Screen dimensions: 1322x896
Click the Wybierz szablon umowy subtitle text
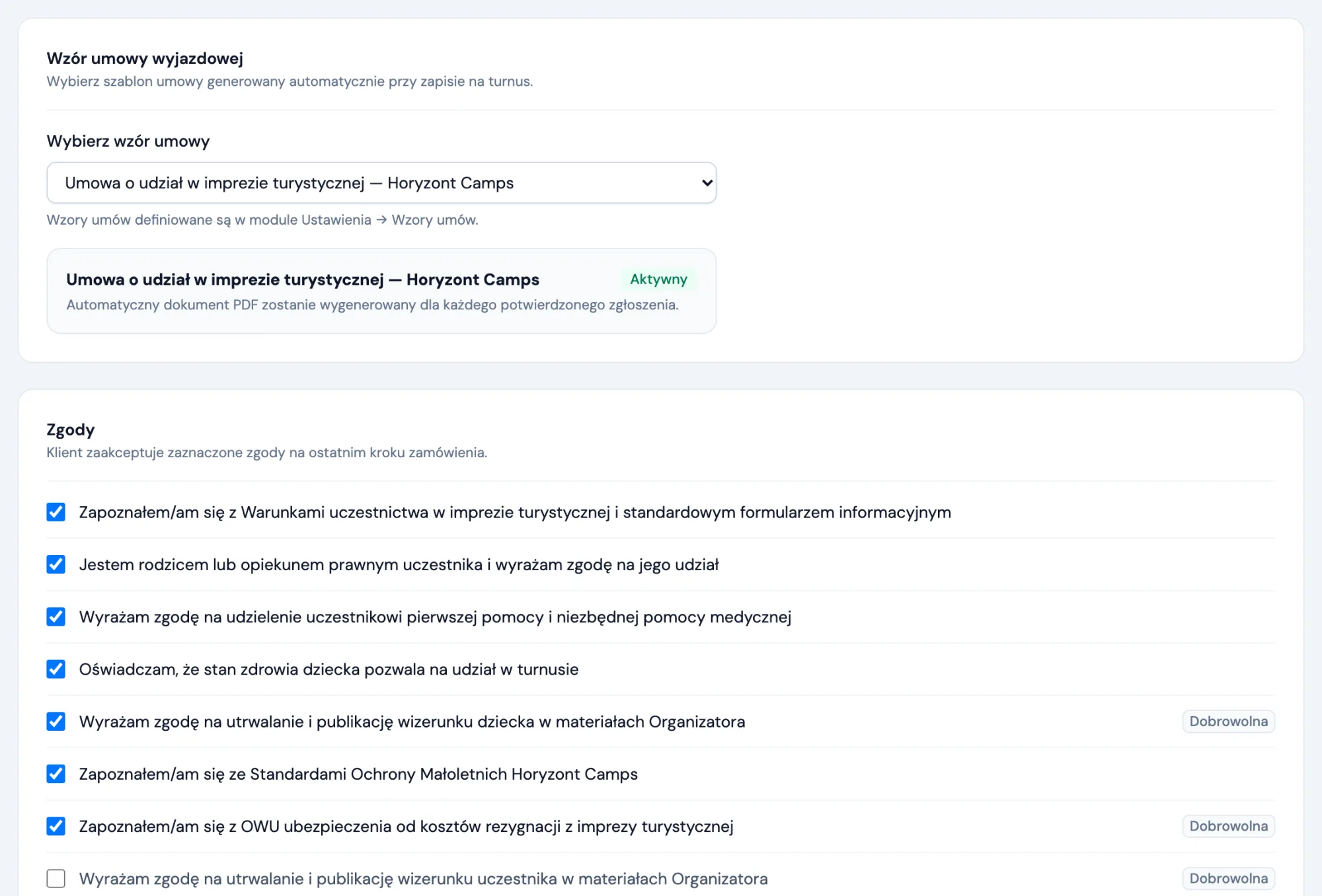(x=290, y=82)
